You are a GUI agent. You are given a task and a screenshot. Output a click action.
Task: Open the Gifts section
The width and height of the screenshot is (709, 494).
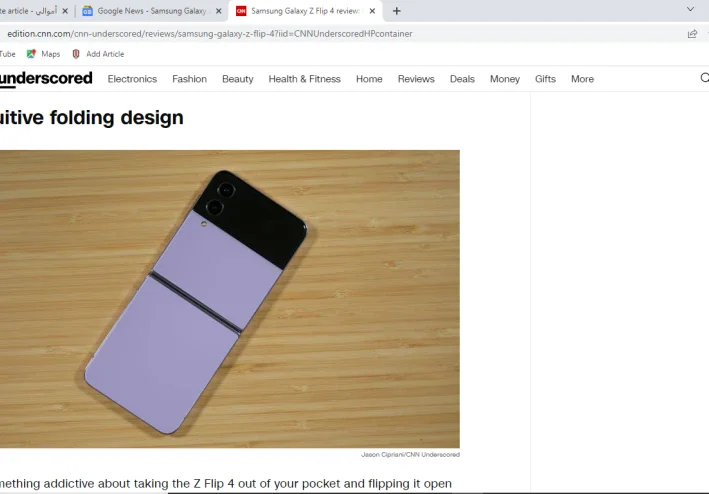[x=545, y=79]
